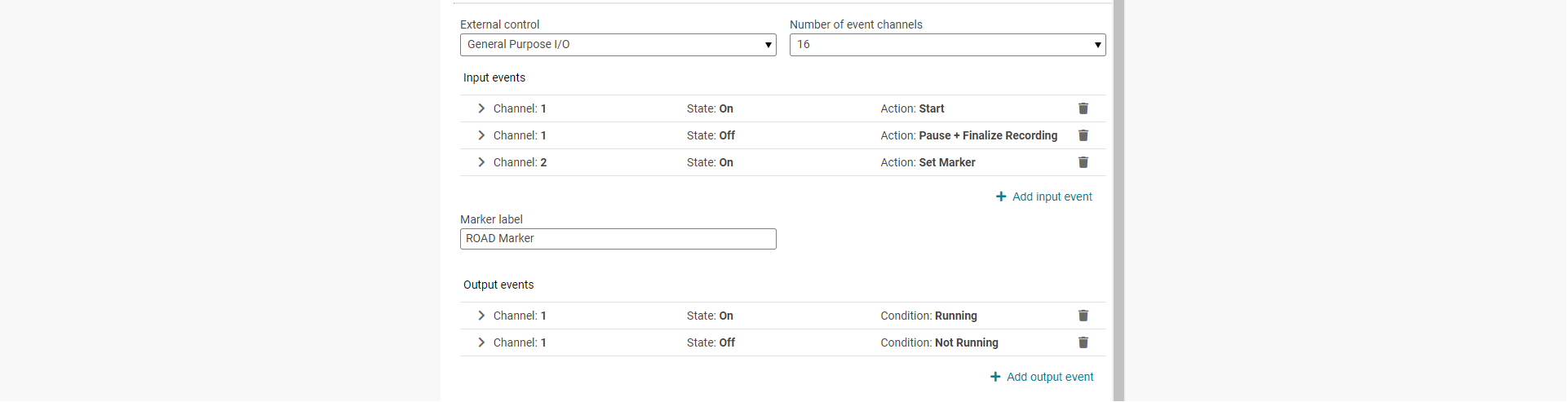Open the Number of event channels dropdown

pos(947,45)
